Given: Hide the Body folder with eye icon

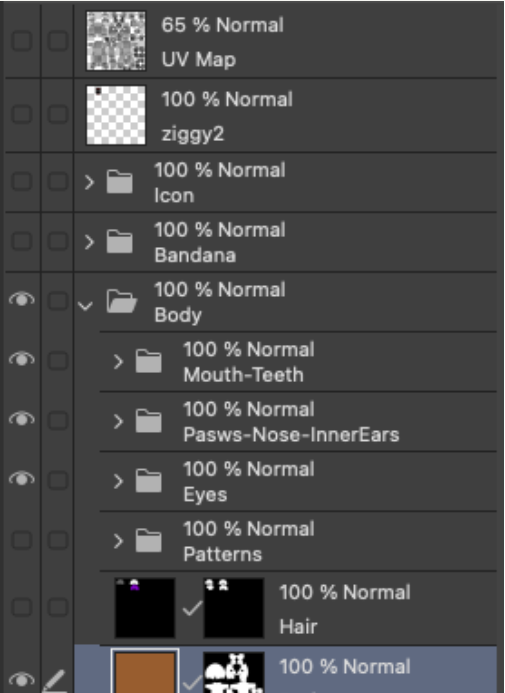Looking at the screenshot, I should (22, 300).
